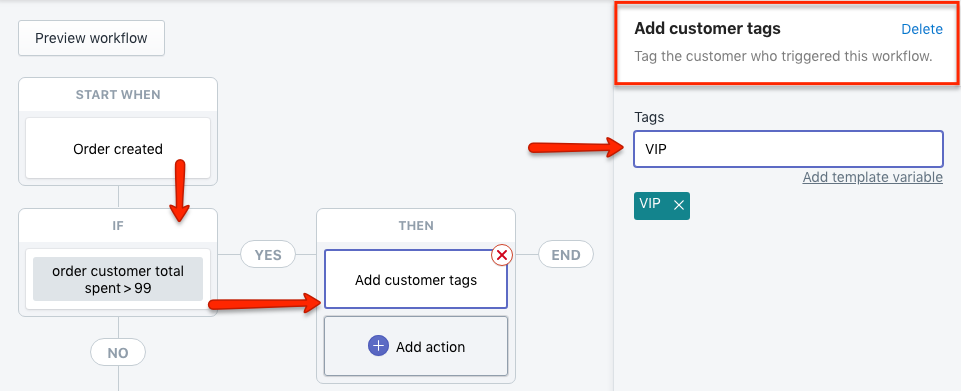The width and height of the screenshot is (961, 391).
Task: Select the Add customer tags action card
Action: point(416,279)
